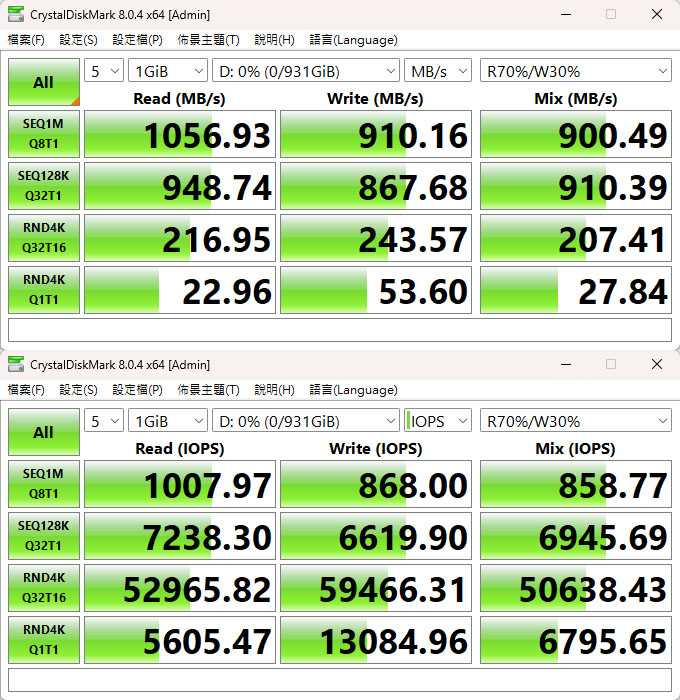Run RND4K Q1T1 test in bottom window
Screen dimensions: 680x700
[x=44, y=640]
